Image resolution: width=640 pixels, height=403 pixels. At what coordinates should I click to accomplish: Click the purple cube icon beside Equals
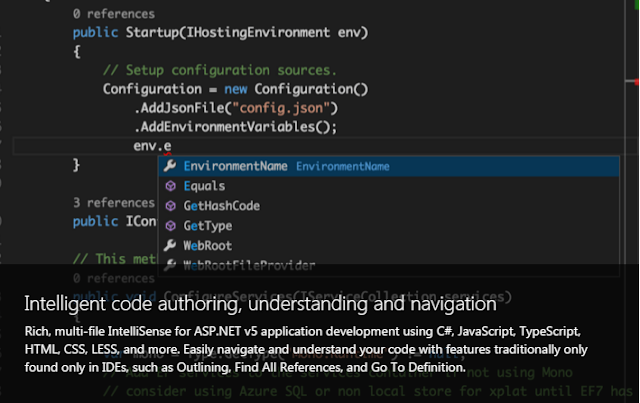pos(171,186)
